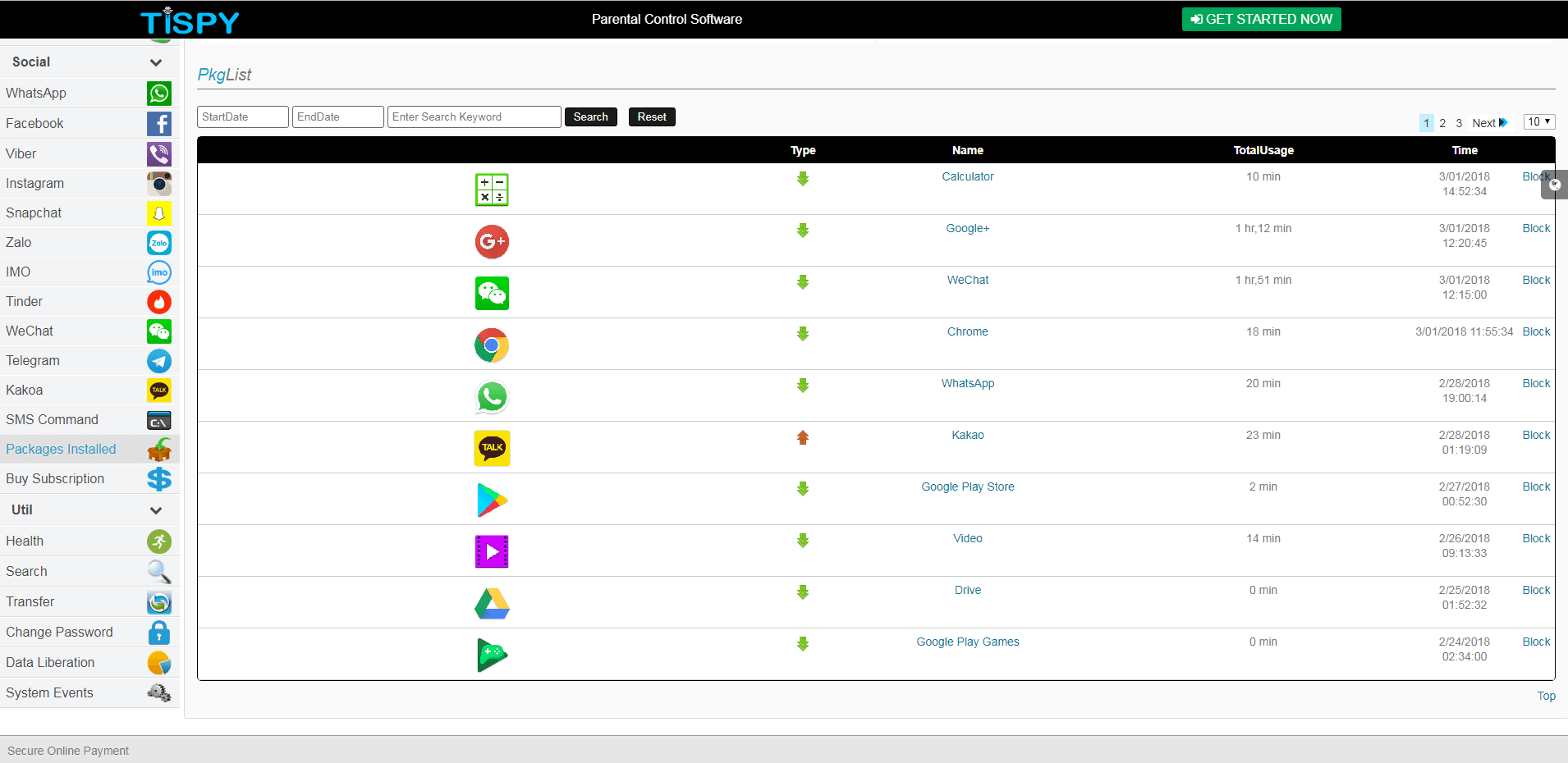Focus the EndDate field
Screen dimensions: 1568x763
(338, 117)
